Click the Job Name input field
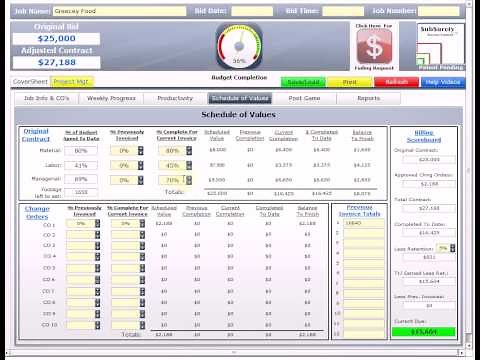This screenshot has height=360, width=480. pyautogui.click(x=119, y=11)
